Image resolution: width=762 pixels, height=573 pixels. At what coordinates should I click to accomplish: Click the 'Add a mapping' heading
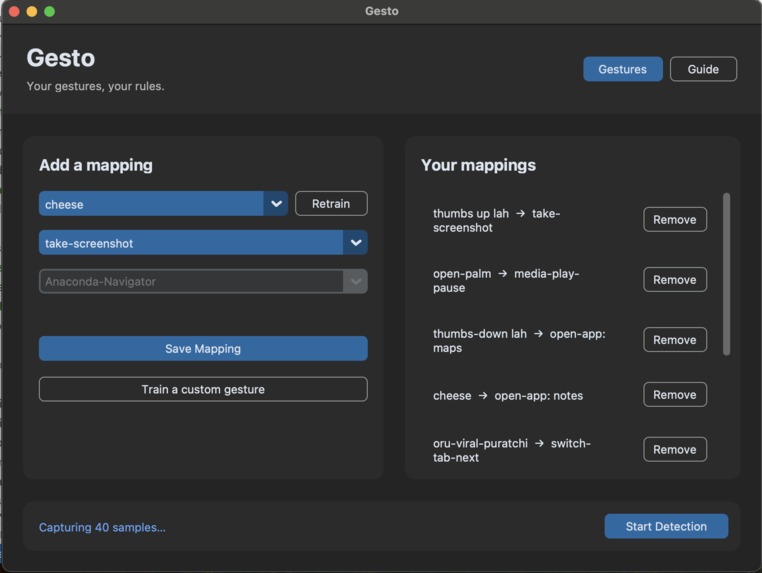96,165
